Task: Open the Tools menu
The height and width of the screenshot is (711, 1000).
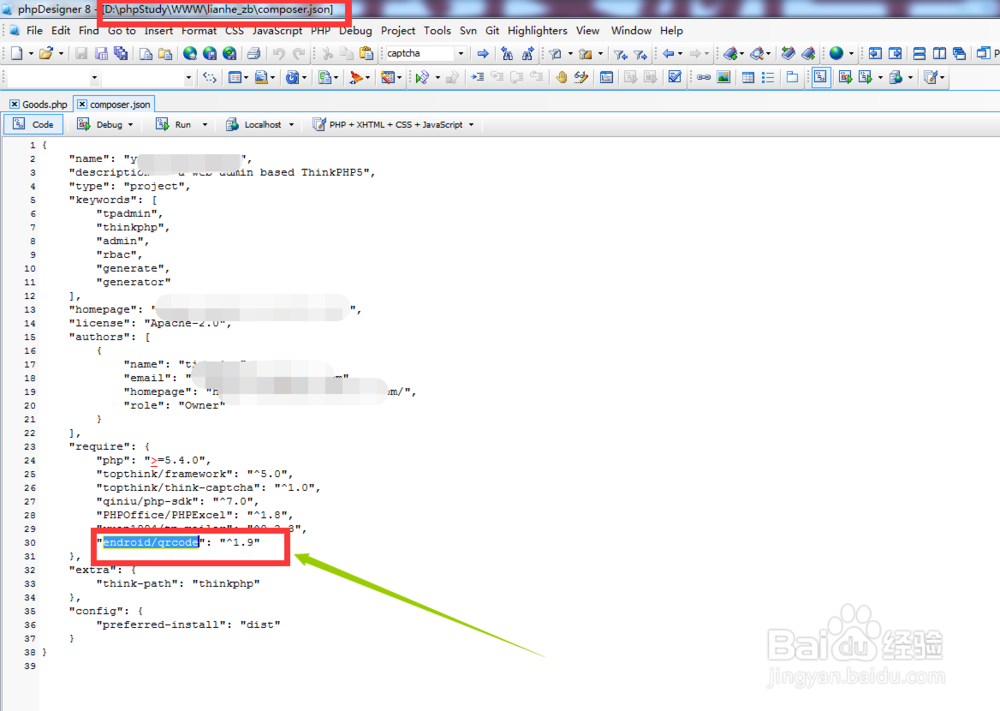Action: click(x=437, y=31)
